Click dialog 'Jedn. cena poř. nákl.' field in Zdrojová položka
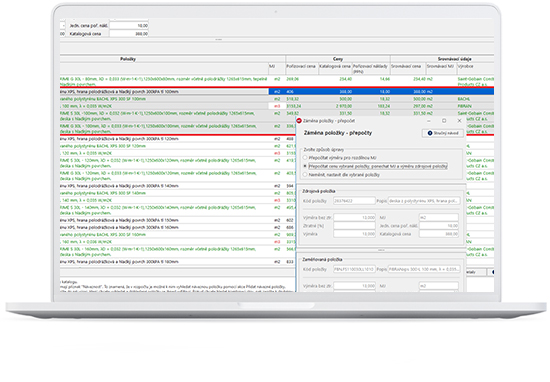550x382 pixels. tap(439, 226)
